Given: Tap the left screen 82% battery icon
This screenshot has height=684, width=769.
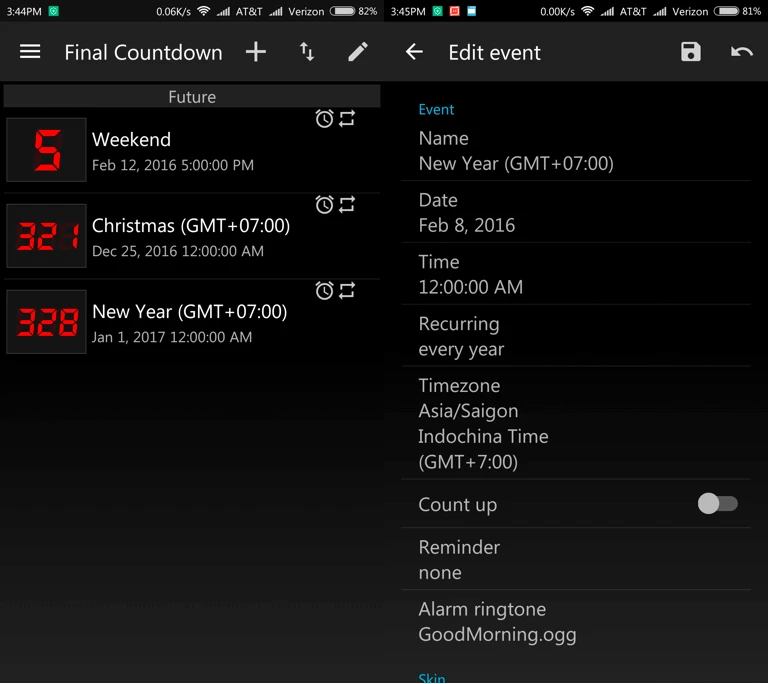Looking at the screenshot, I should (x=342, y=11).
